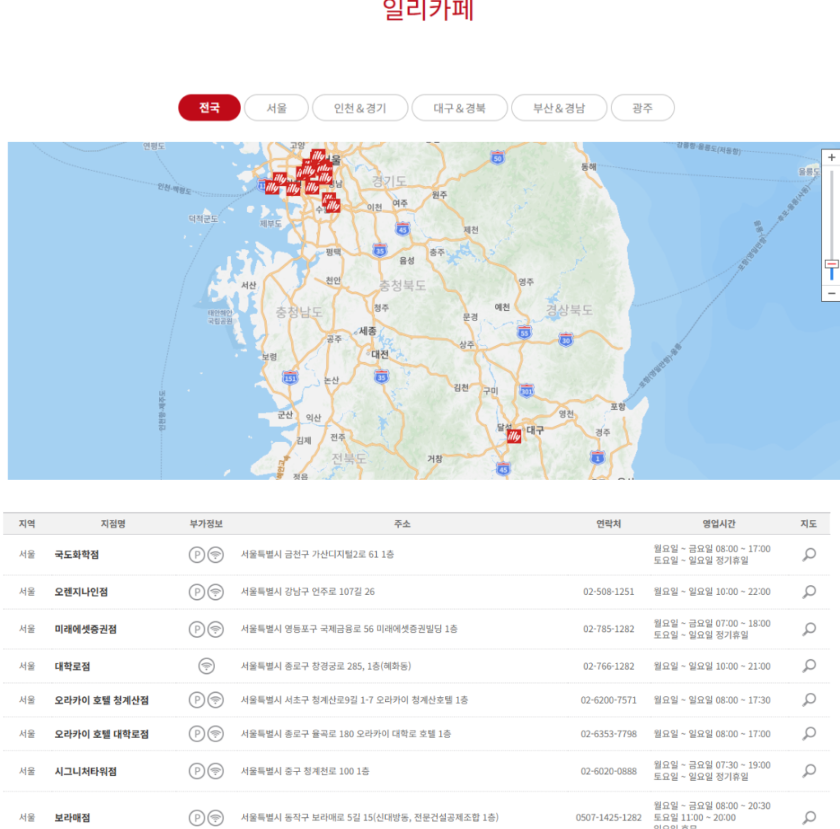840x829 pixels.
Task: Click the store name 대학로점
Action: pyautogui.click(x=72, y=667)
